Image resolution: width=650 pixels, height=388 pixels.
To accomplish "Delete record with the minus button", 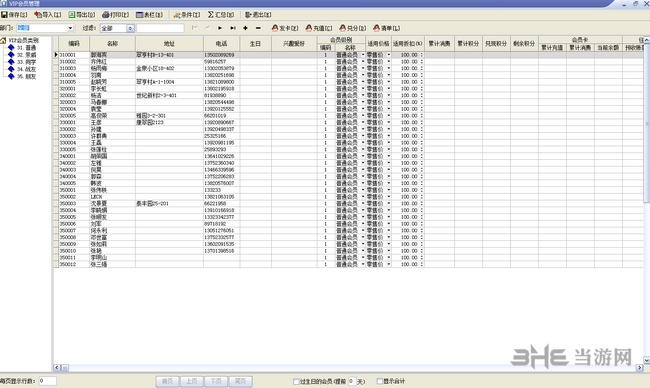I will click(258, 28).
